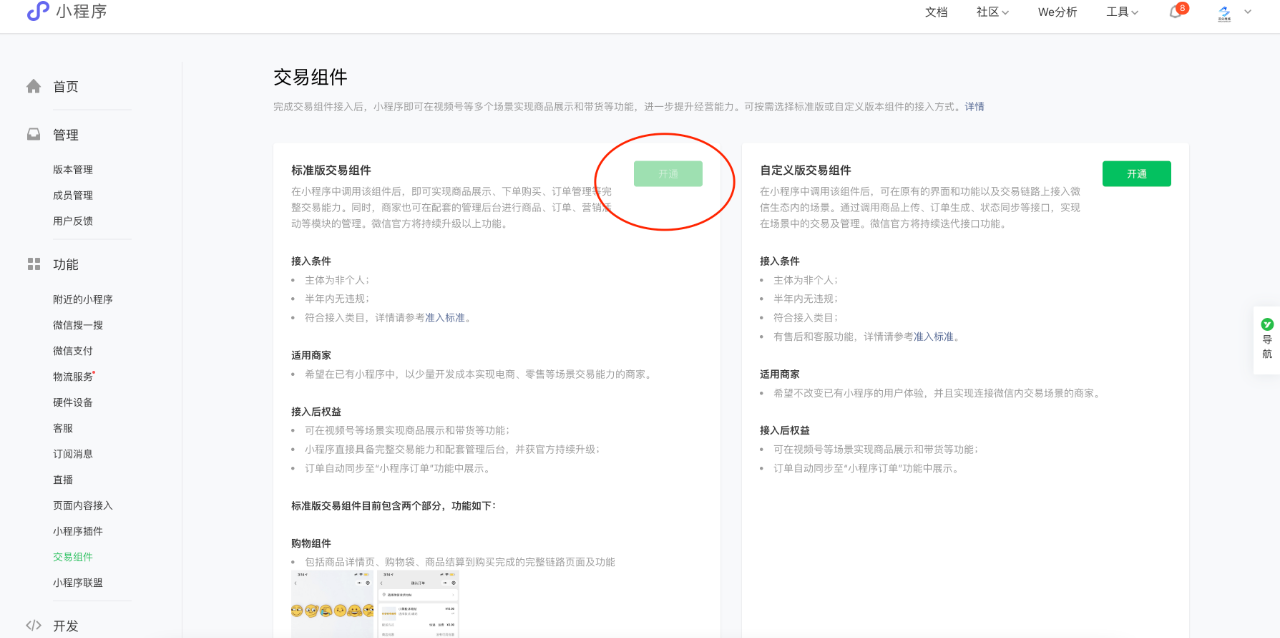Viewport: 1280px width, 638px height.
Task: Click the 开发 sidebar section label
Action: (x=66, y=625)
